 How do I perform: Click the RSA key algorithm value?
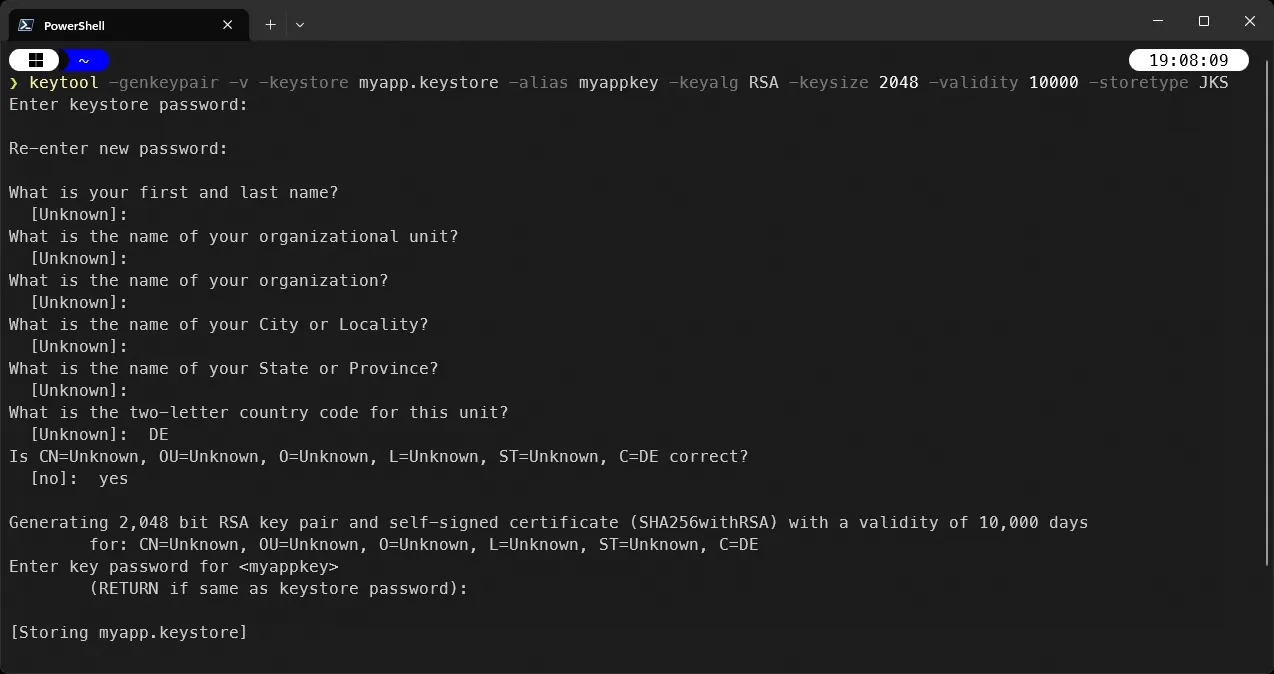[764, 82]
